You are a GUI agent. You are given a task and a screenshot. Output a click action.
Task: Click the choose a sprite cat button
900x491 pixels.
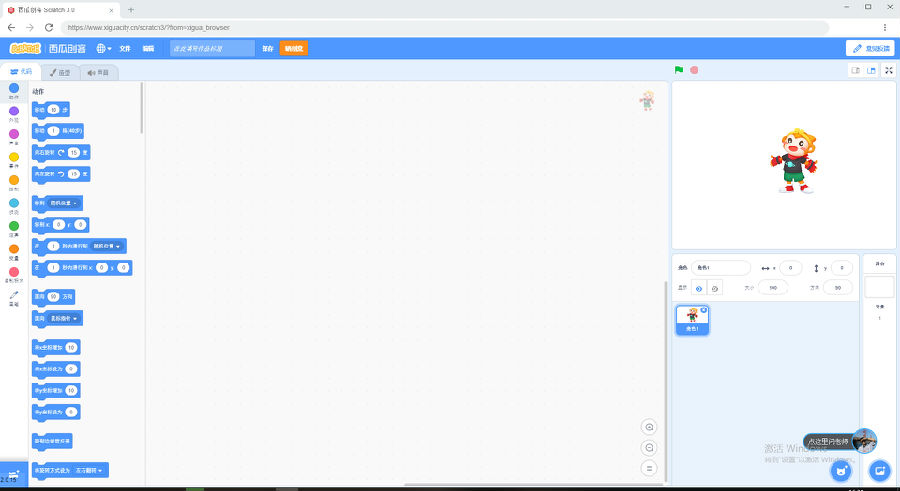[x=841, y=471]
